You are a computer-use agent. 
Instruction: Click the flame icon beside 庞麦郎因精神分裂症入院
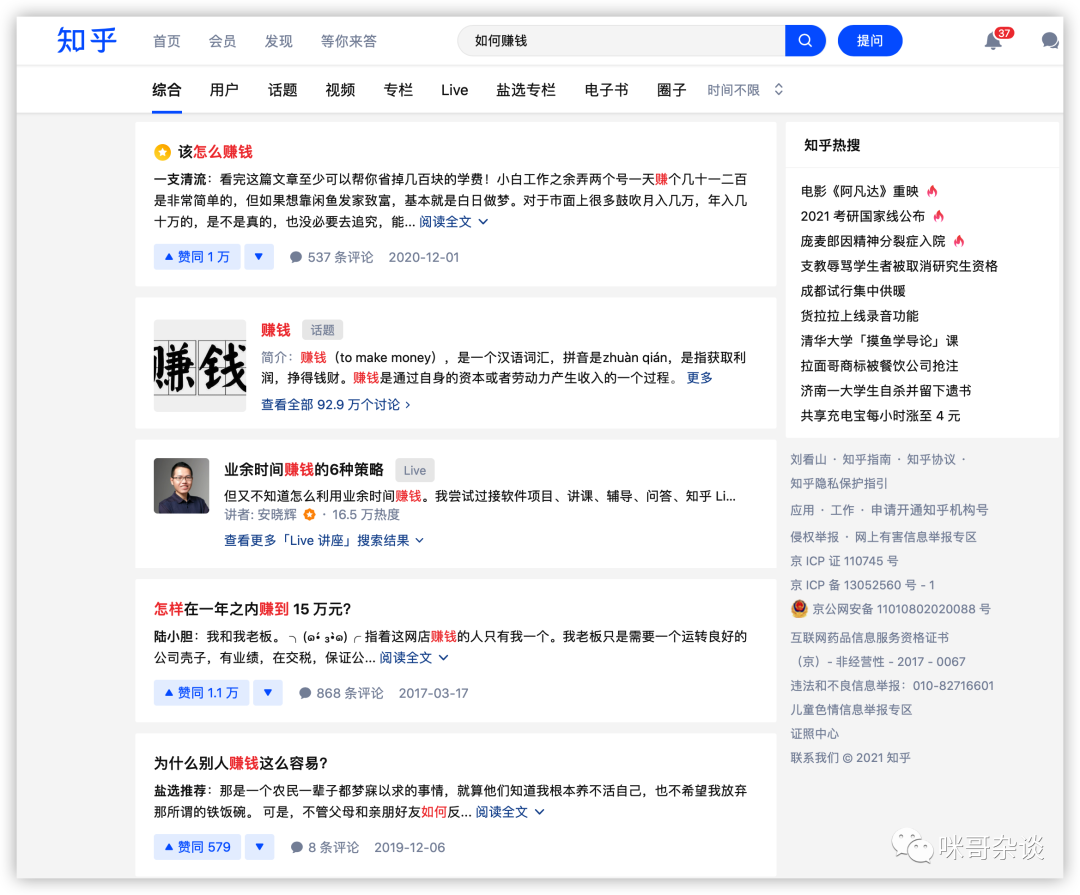click(x=959, y=241)
